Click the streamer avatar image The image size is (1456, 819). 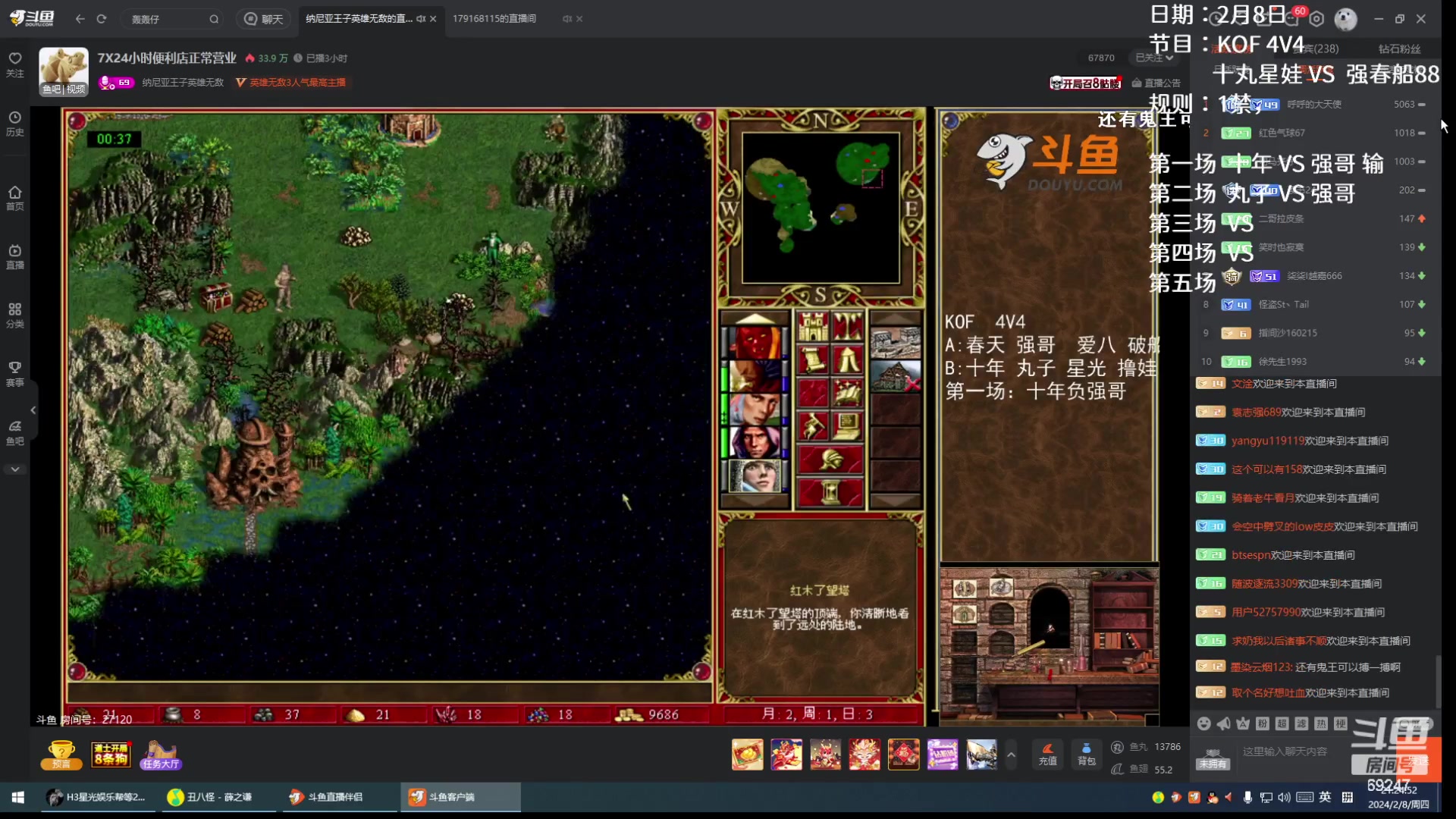pyautogui.click(x=64, y=66)
